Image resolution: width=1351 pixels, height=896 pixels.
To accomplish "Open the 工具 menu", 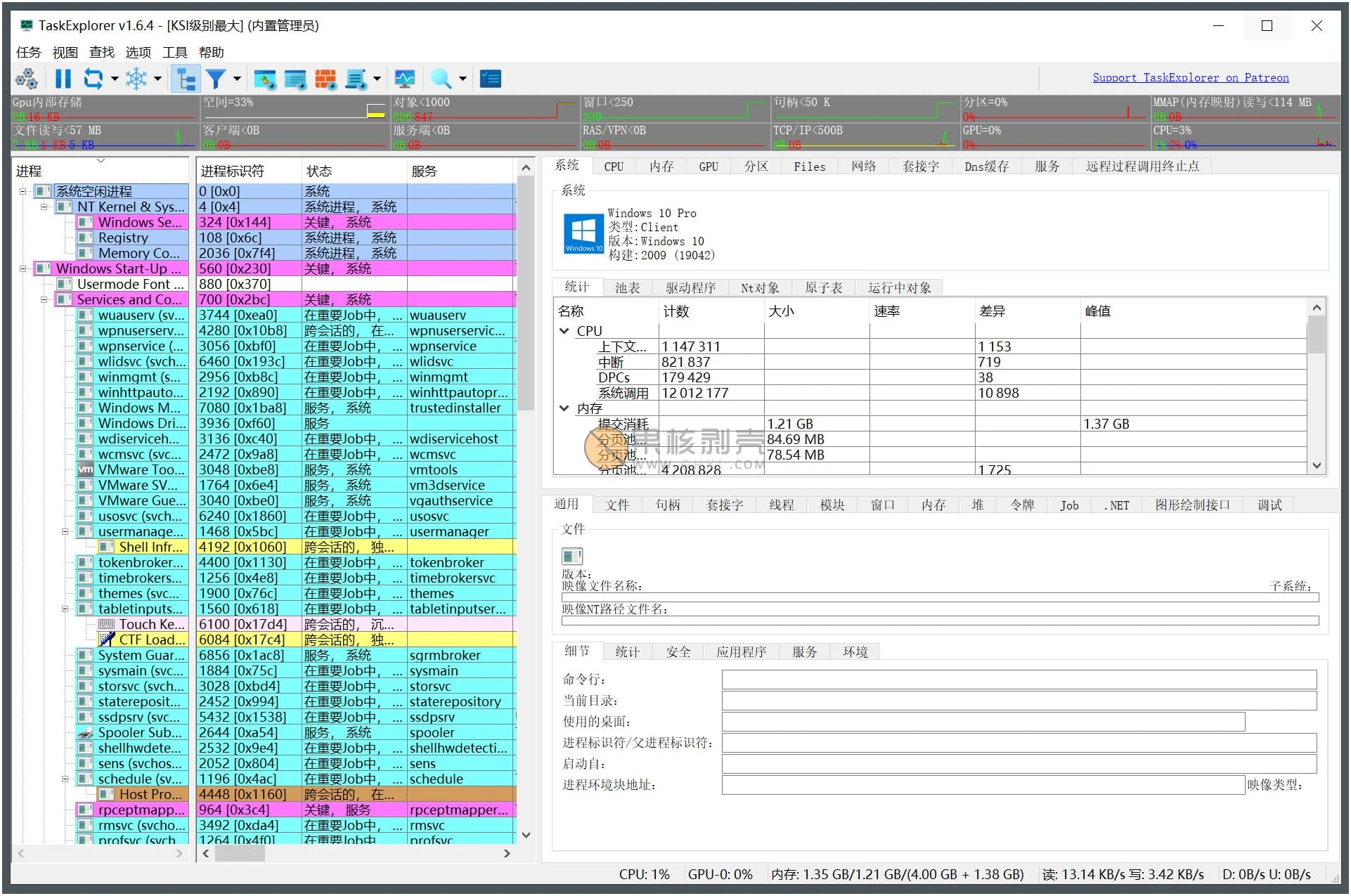I will click(x=174, y=52).
